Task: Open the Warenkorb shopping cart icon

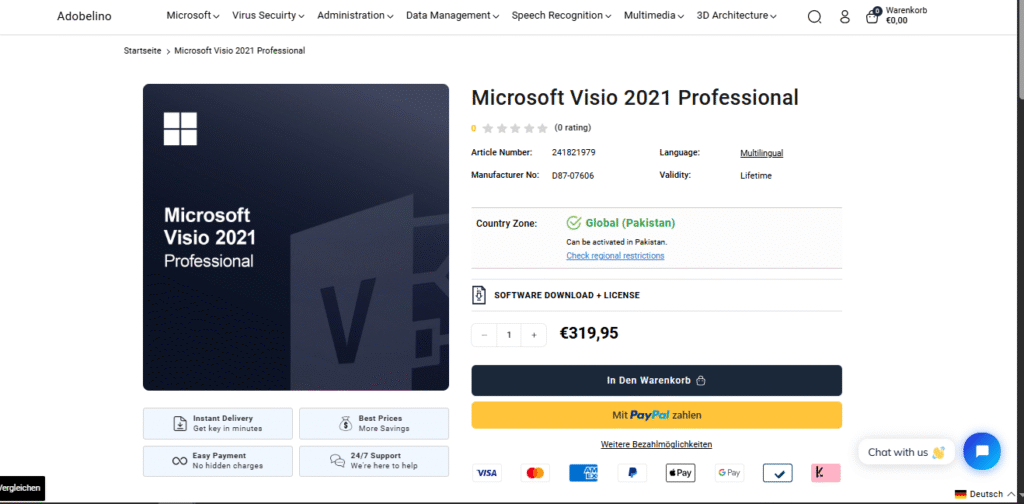Action: click(872, 16)
